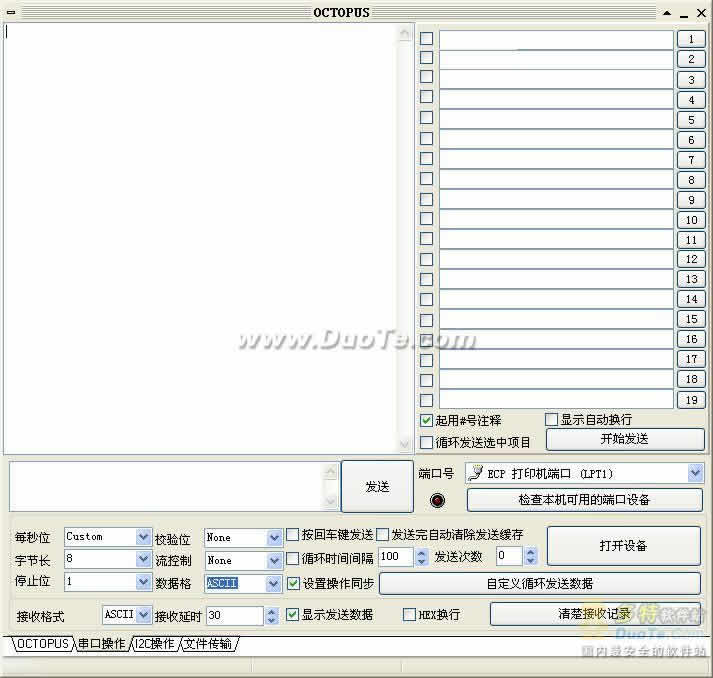Viewport: 713px width, 678px height.
Task: Open the 每秒位 baud rate dropdown
Action: [x=143, y=537]
